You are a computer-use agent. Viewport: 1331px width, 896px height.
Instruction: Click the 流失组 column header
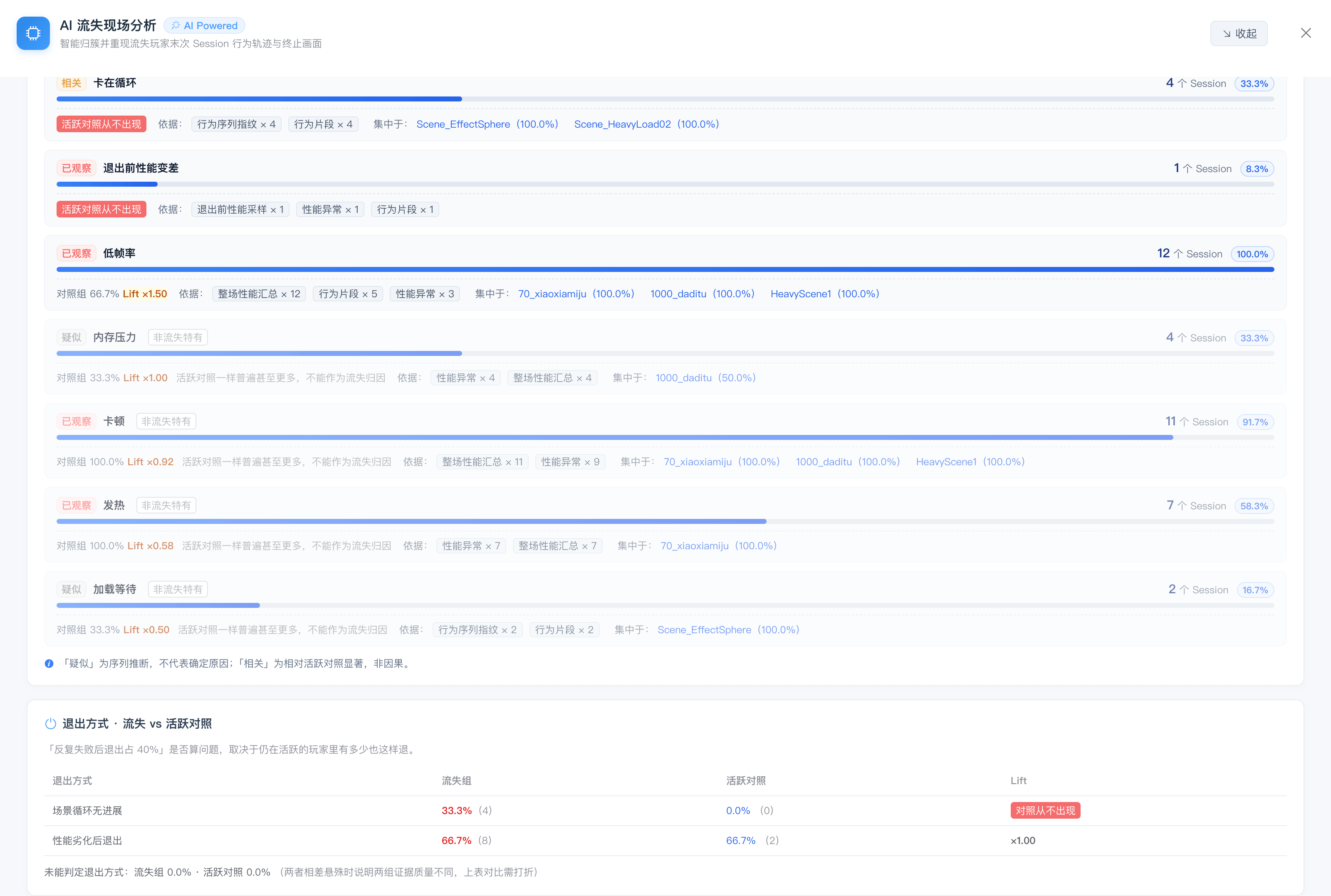pyautogui.click(x=457, y=780)
